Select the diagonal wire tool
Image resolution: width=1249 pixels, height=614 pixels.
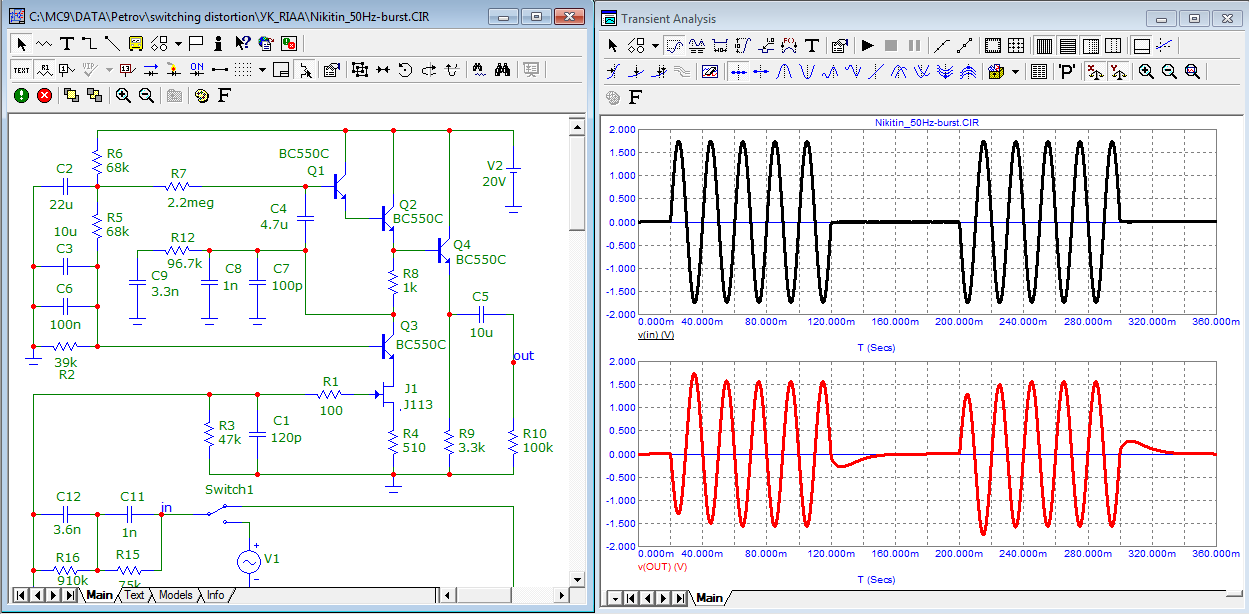tap(111, 43)
